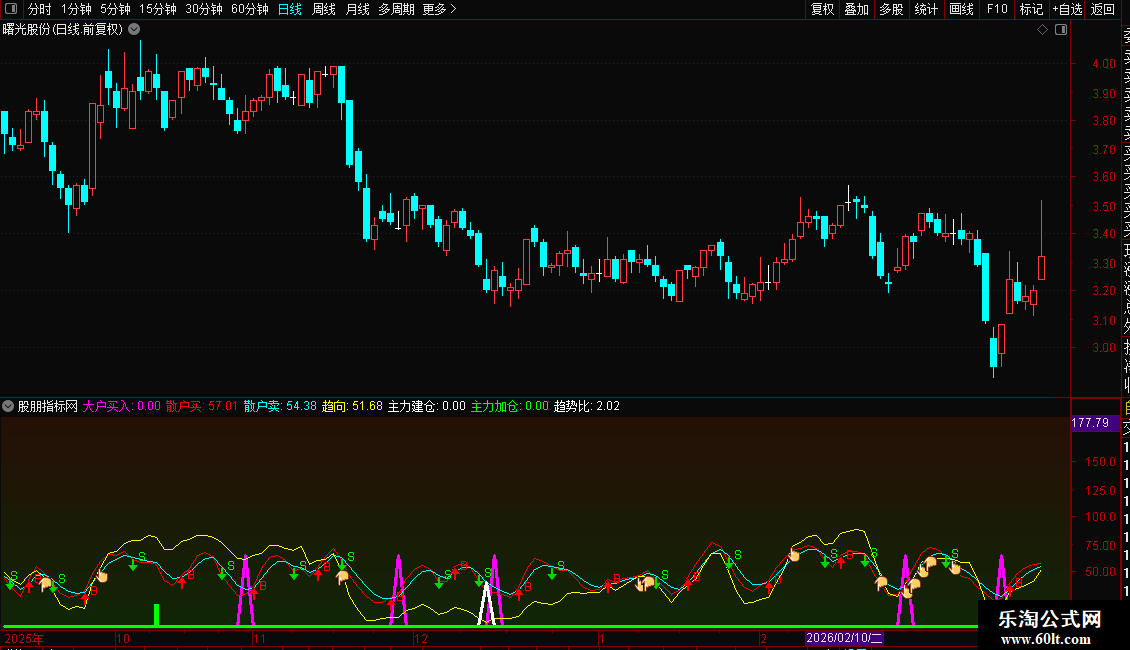Open F10 company information
Image resolution: width=1130 pixels, height=650 pixels.
(x=997, y=9)
